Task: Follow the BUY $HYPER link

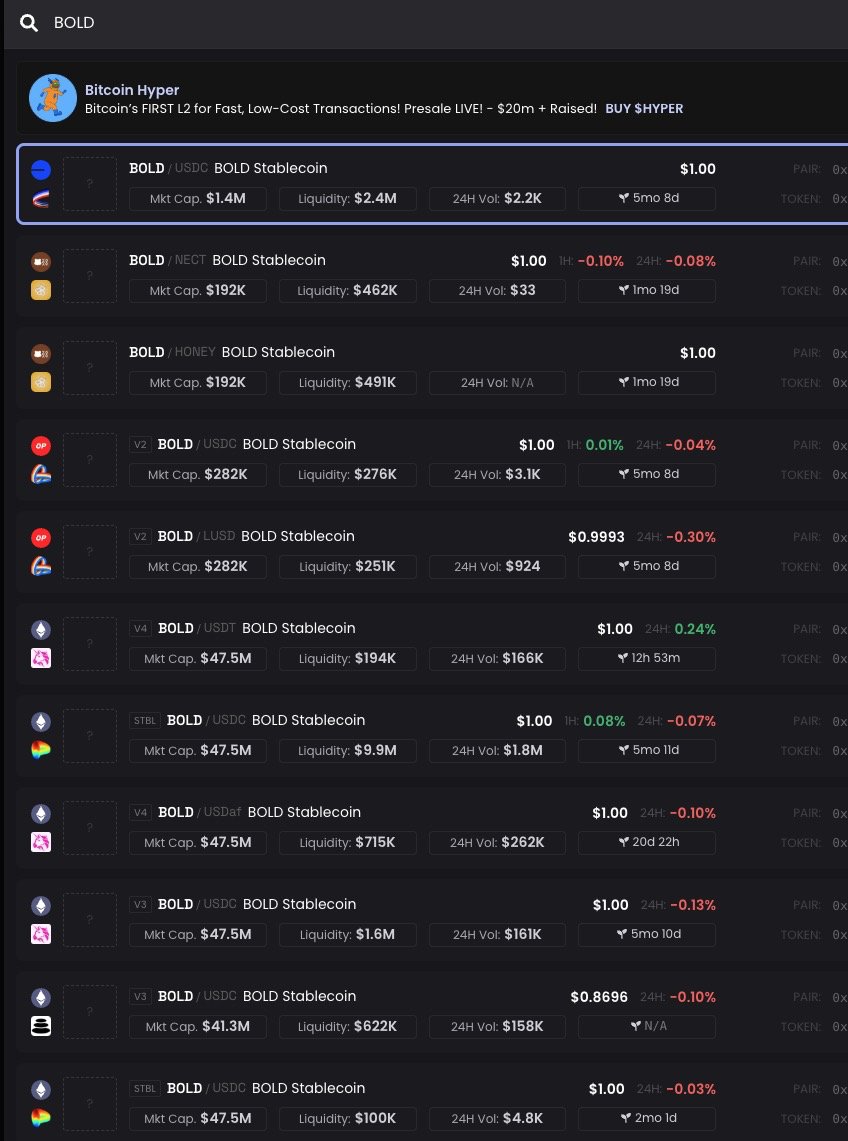Action: coord(644,109)
